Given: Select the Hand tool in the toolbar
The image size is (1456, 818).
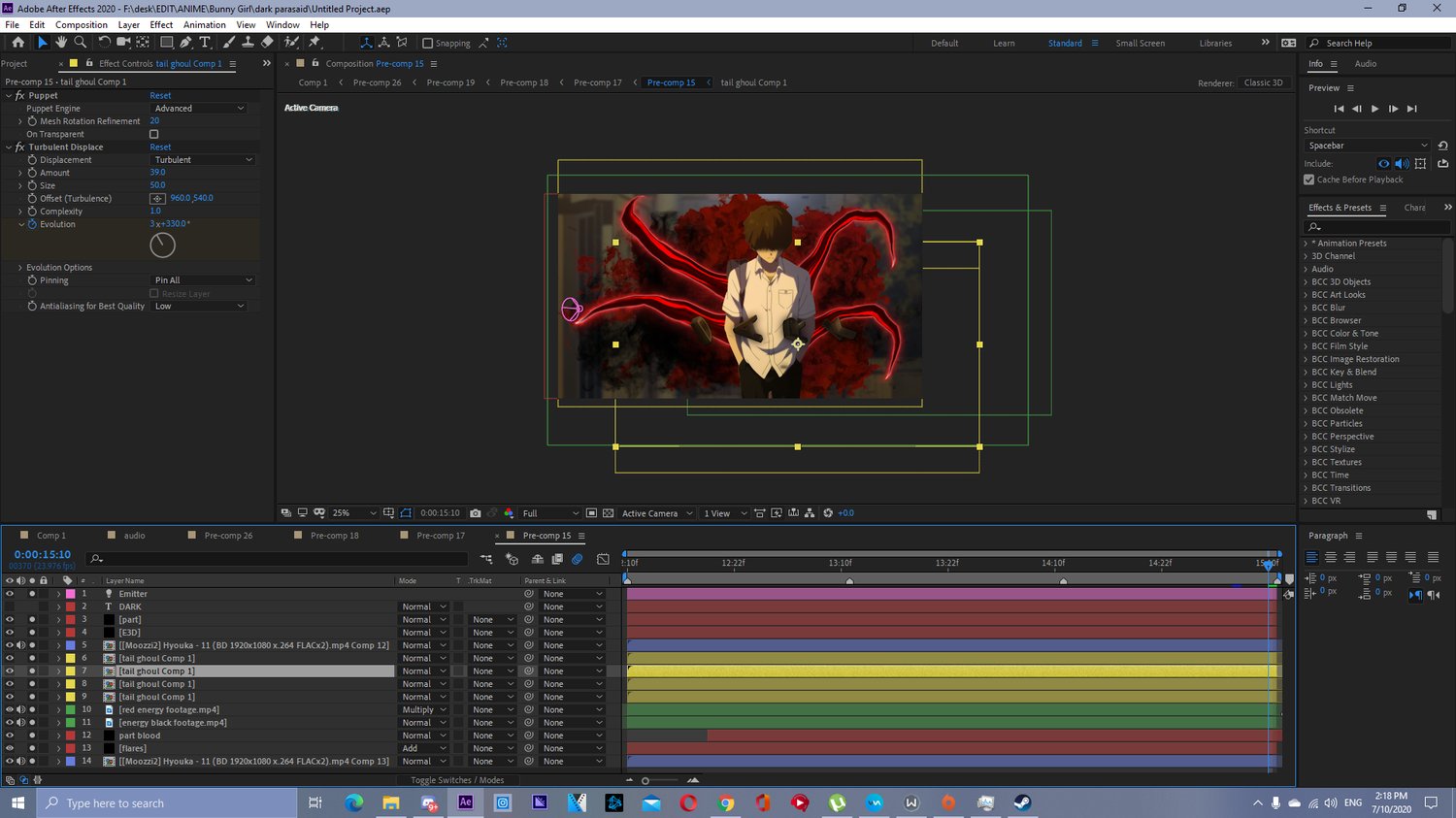Looking at the screenshot, I should [x=61, y=43].
